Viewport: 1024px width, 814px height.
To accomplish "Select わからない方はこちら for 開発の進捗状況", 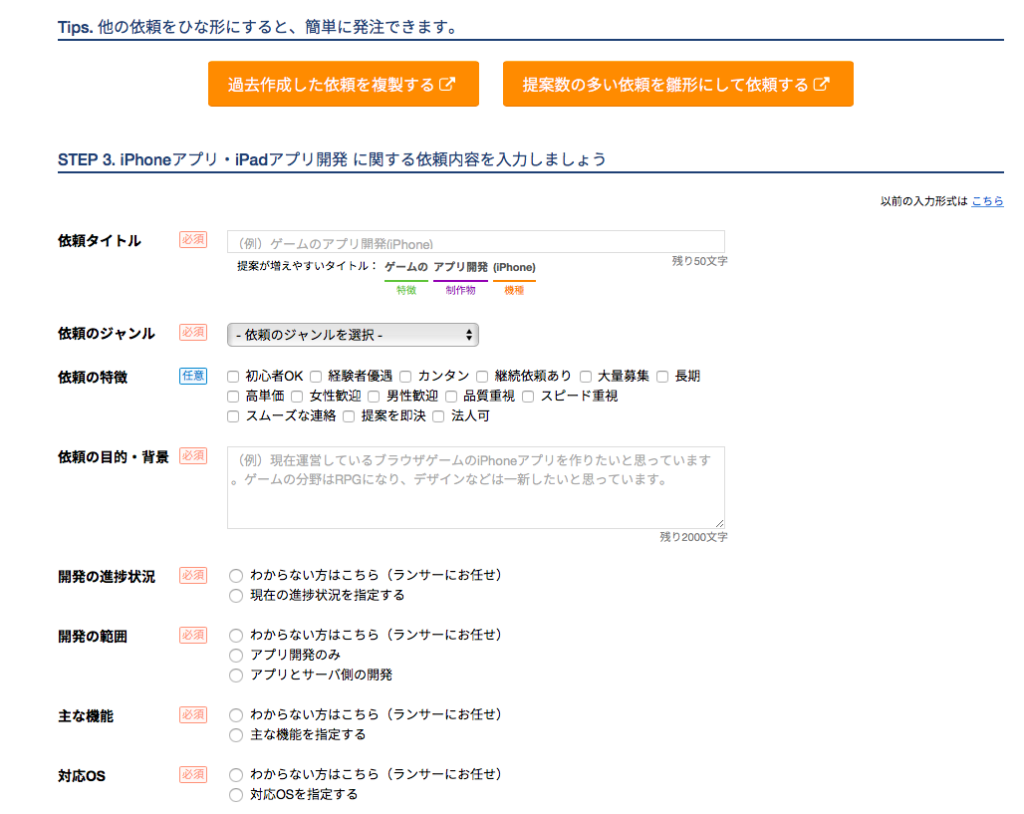I will (x=236, y=576).
